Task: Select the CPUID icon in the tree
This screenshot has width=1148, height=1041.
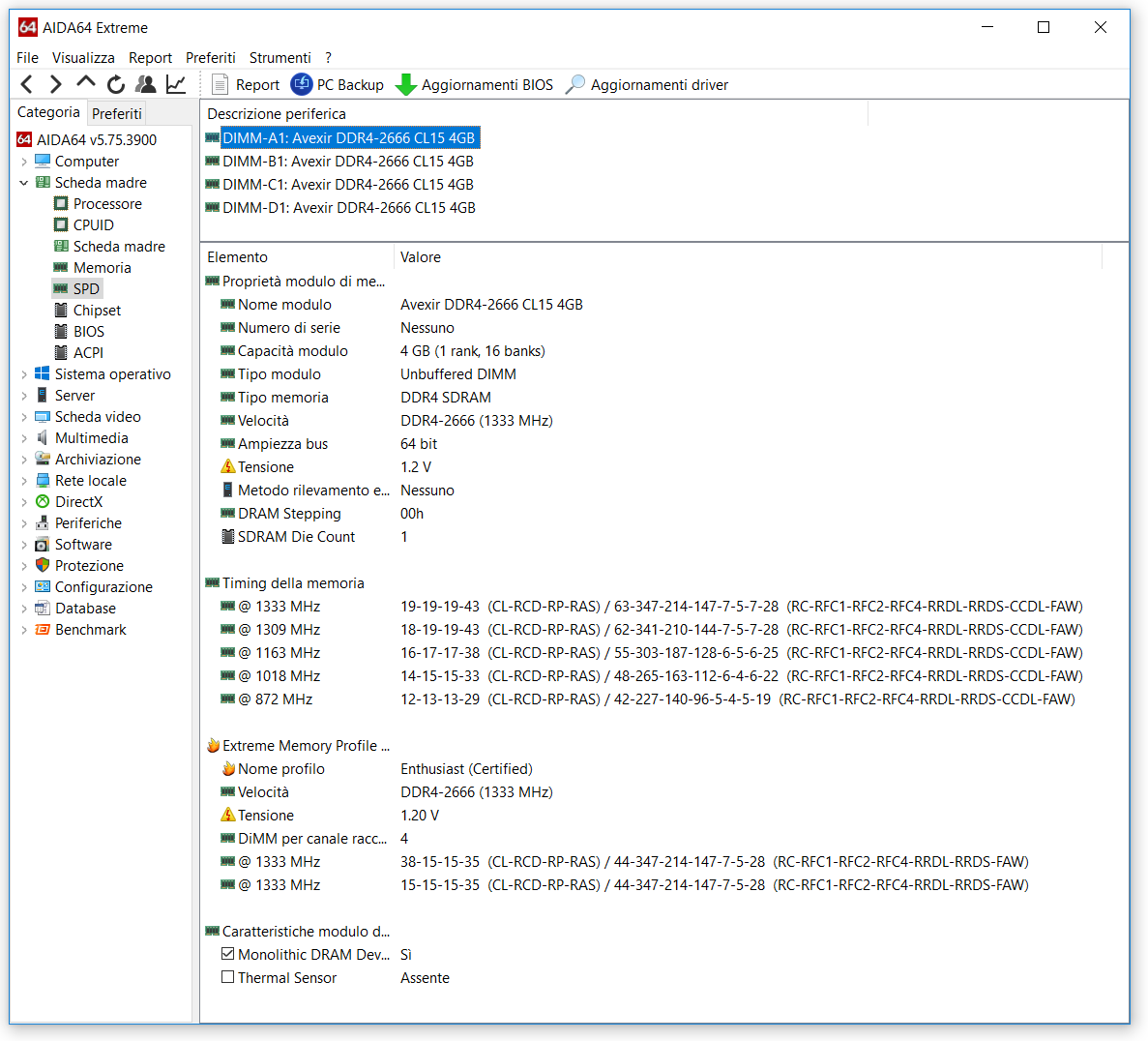Action: coord(61,224)
